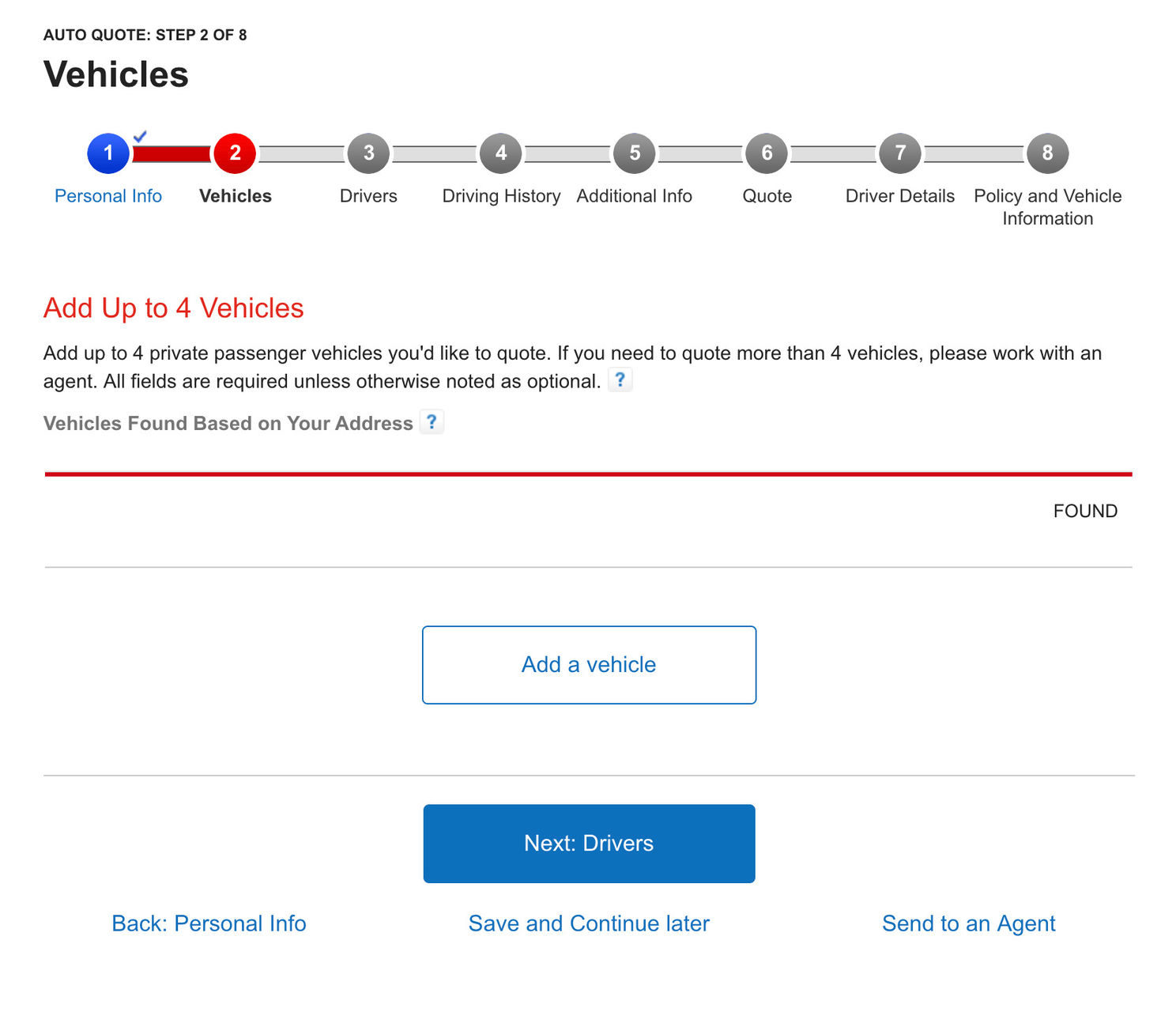Viewport: 1176px width, 1012px height.
Task: Click the step 8 circle in the progress bar
Action: 1047,153
